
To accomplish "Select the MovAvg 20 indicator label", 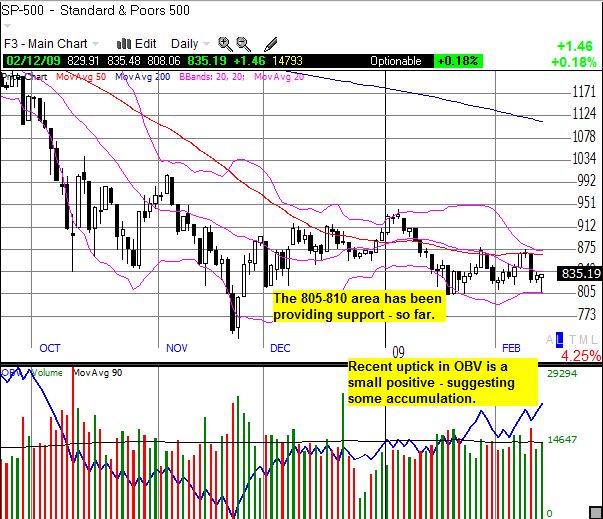I will tap(279, 77).
